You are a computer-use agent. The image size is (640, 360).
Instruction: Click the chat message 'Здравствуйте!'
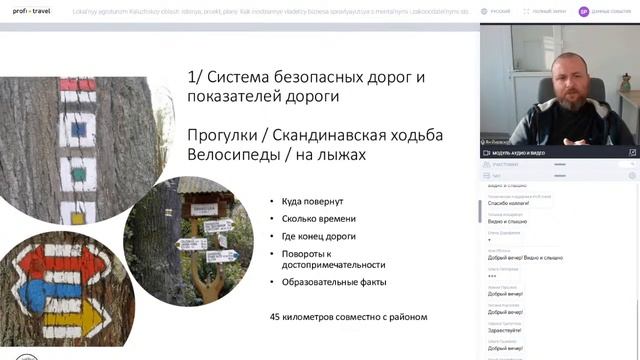click(504, 330)
